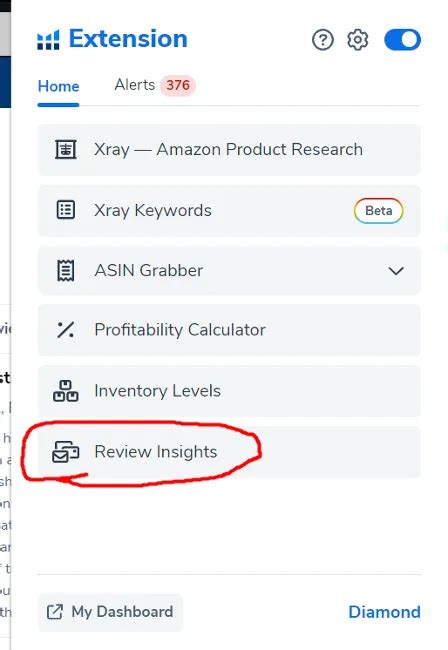Click the Beta badge on Xray Keywords
Viewport: 448px width, 650px height.
378,211
